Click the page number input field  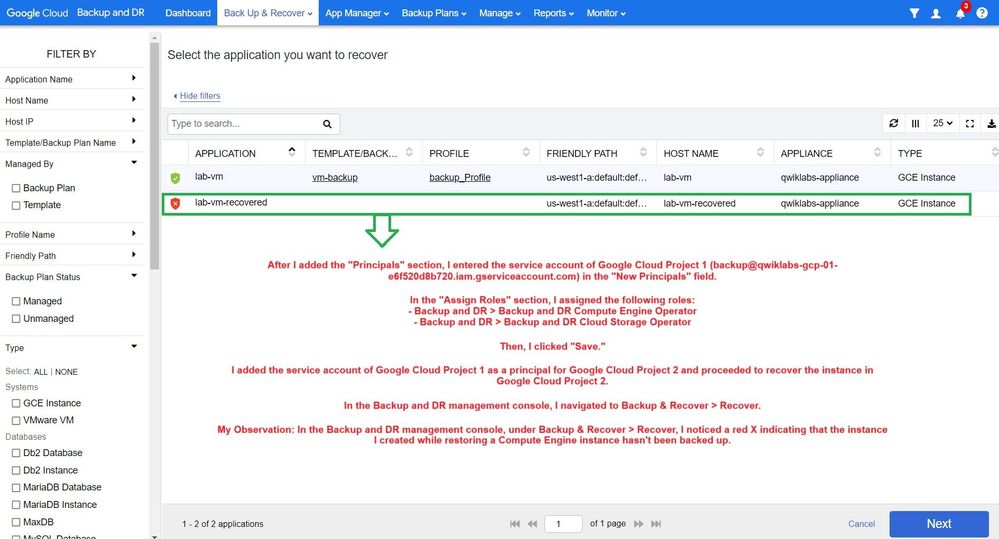click(563, 524)
